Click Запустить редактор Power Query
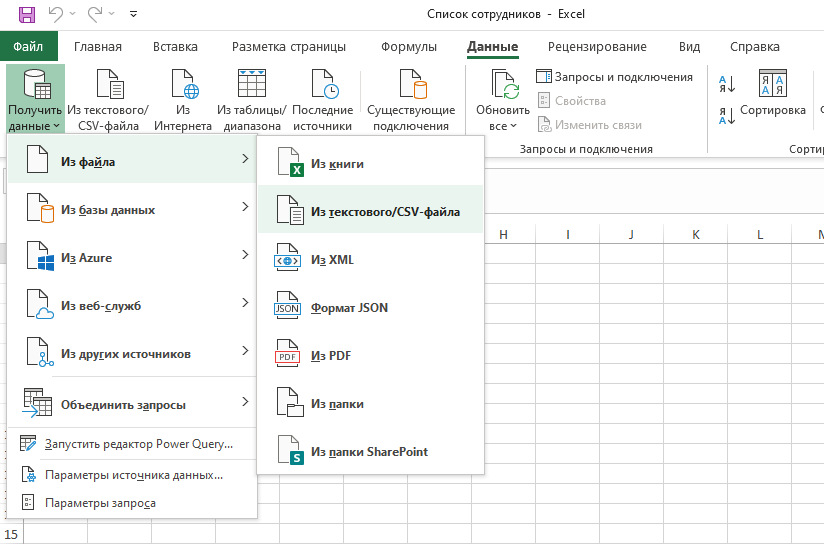The image size is (824, 544). pos(132,444)
